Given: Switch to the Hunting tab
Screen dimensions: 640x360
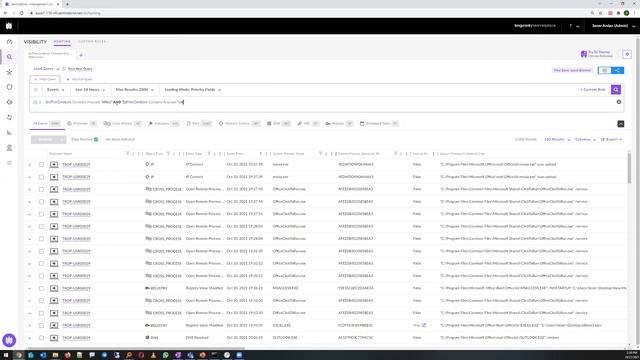Looking at the screenshot, I should tap(62, 42).
